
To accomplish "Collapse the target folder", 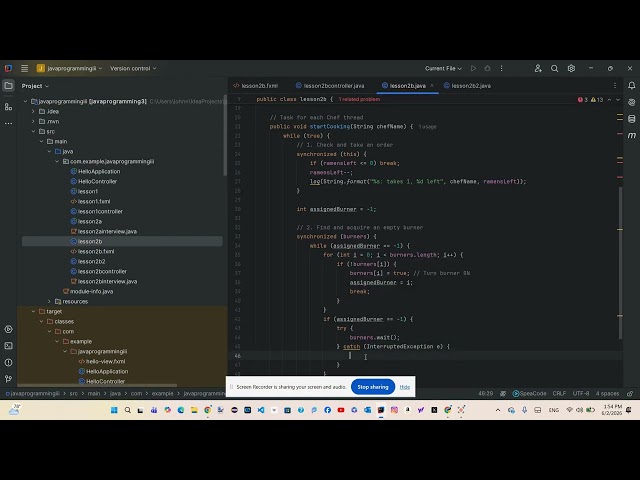I will pos(33,311).
